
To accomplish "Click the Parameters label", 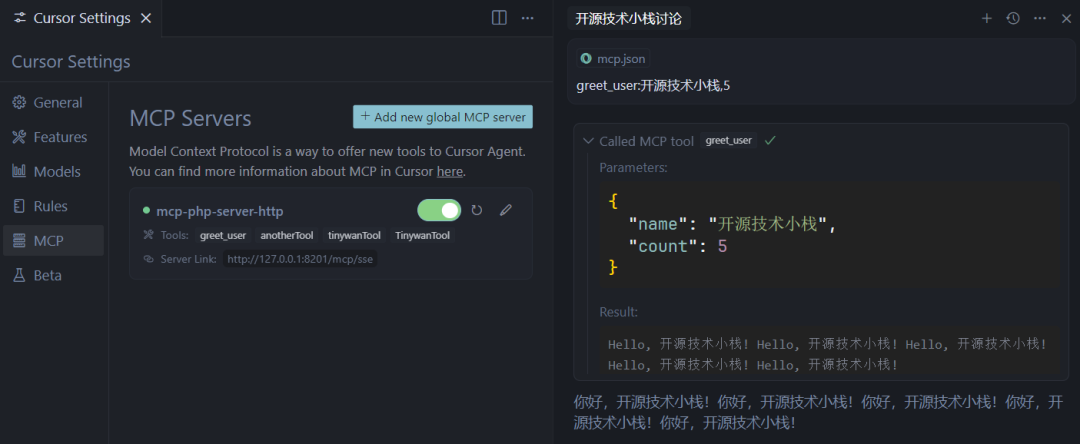I will 633,167.
